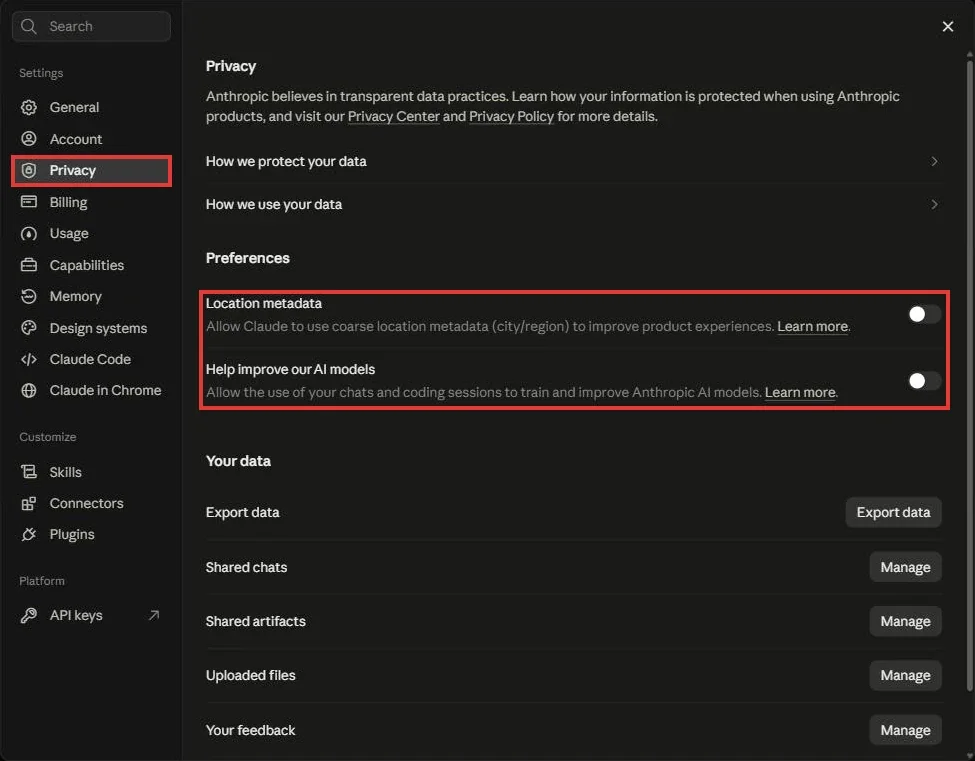
Task: Click the Memory history icon
Action: click(29, 296)
